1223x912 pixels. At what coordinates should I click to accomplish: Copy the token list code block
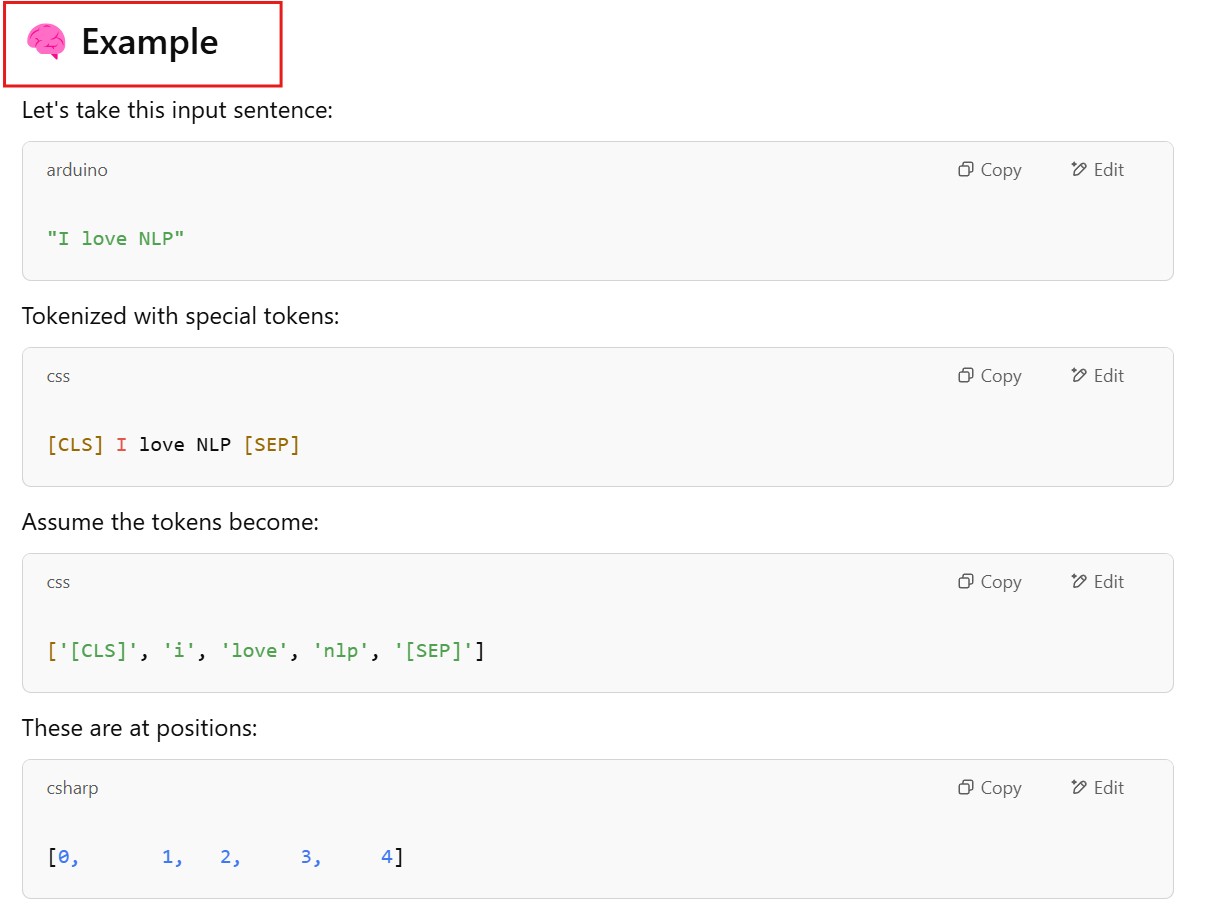(989, 582)
